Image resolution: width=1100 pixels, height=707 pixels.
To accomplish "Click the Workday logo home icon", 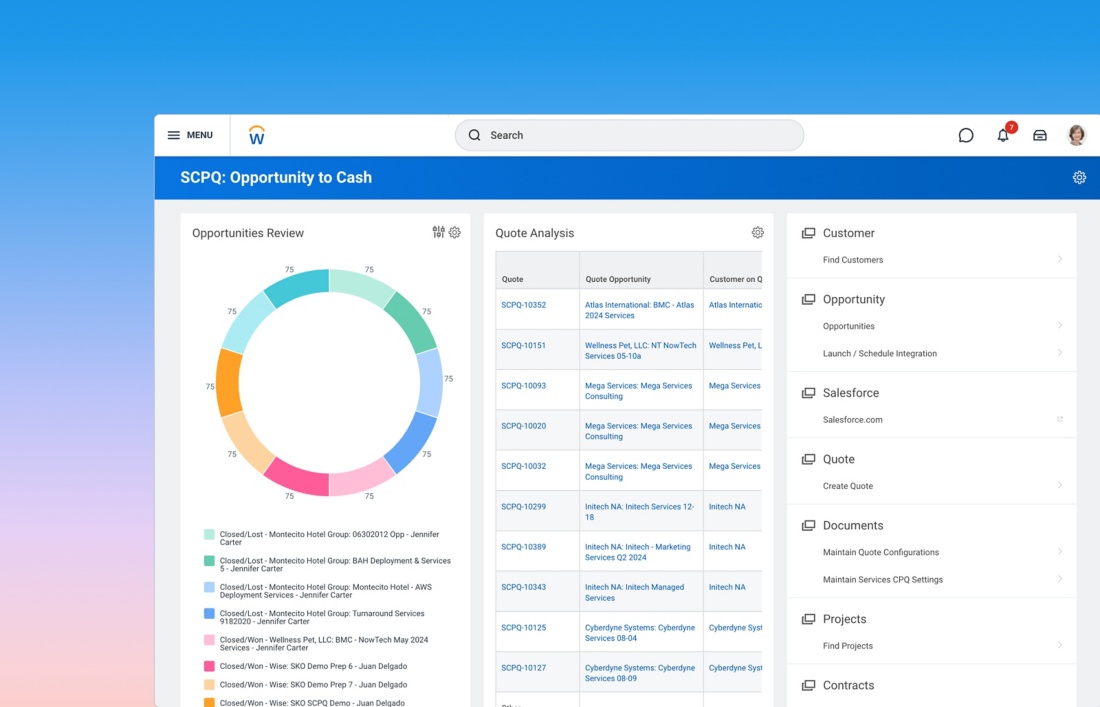I will (257, 135).
